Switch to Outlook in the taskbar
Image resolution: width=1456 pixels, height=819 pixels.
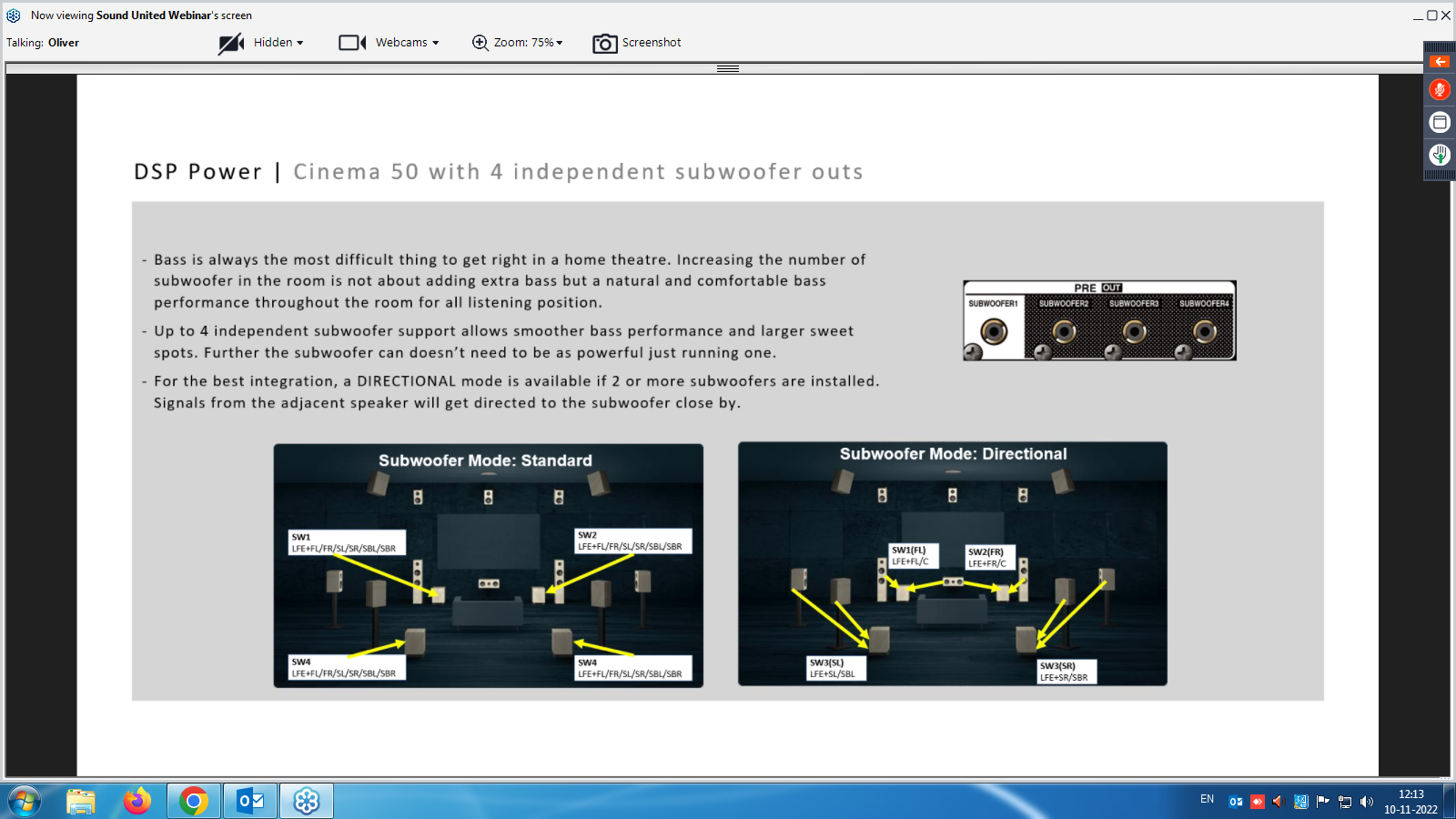click(x=250, y=802)
